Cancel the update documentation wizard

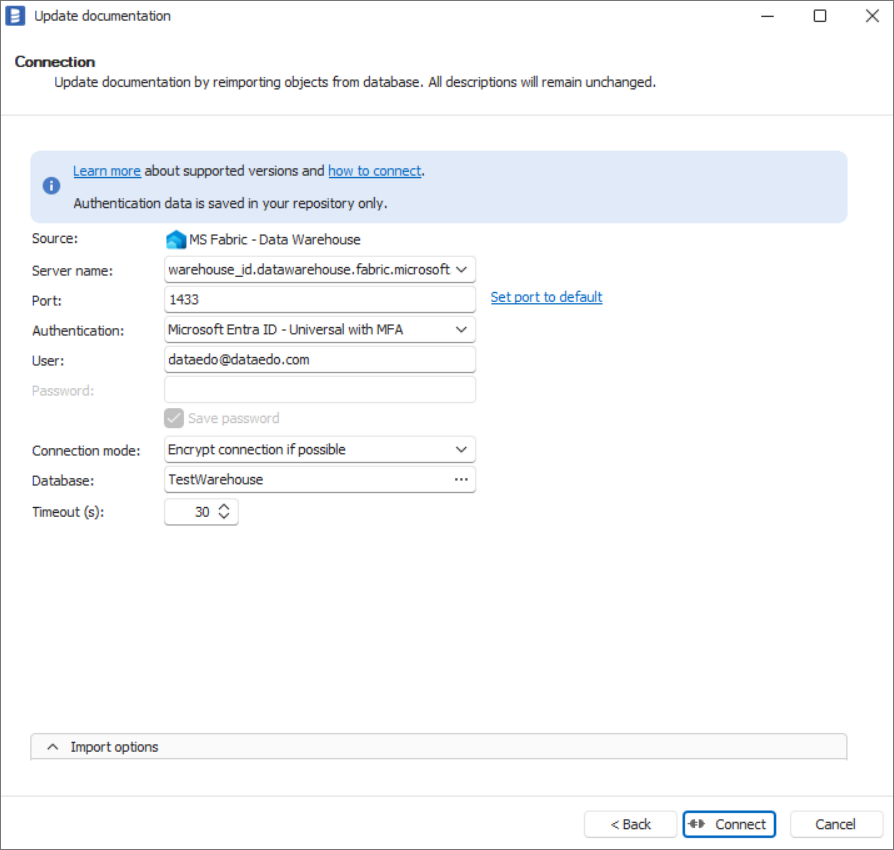click(835, 824)
